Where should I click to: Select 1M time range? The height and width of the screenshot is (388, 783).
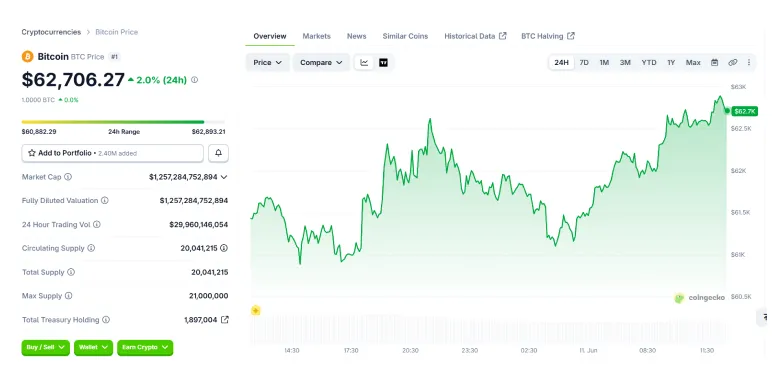(604, 62)
